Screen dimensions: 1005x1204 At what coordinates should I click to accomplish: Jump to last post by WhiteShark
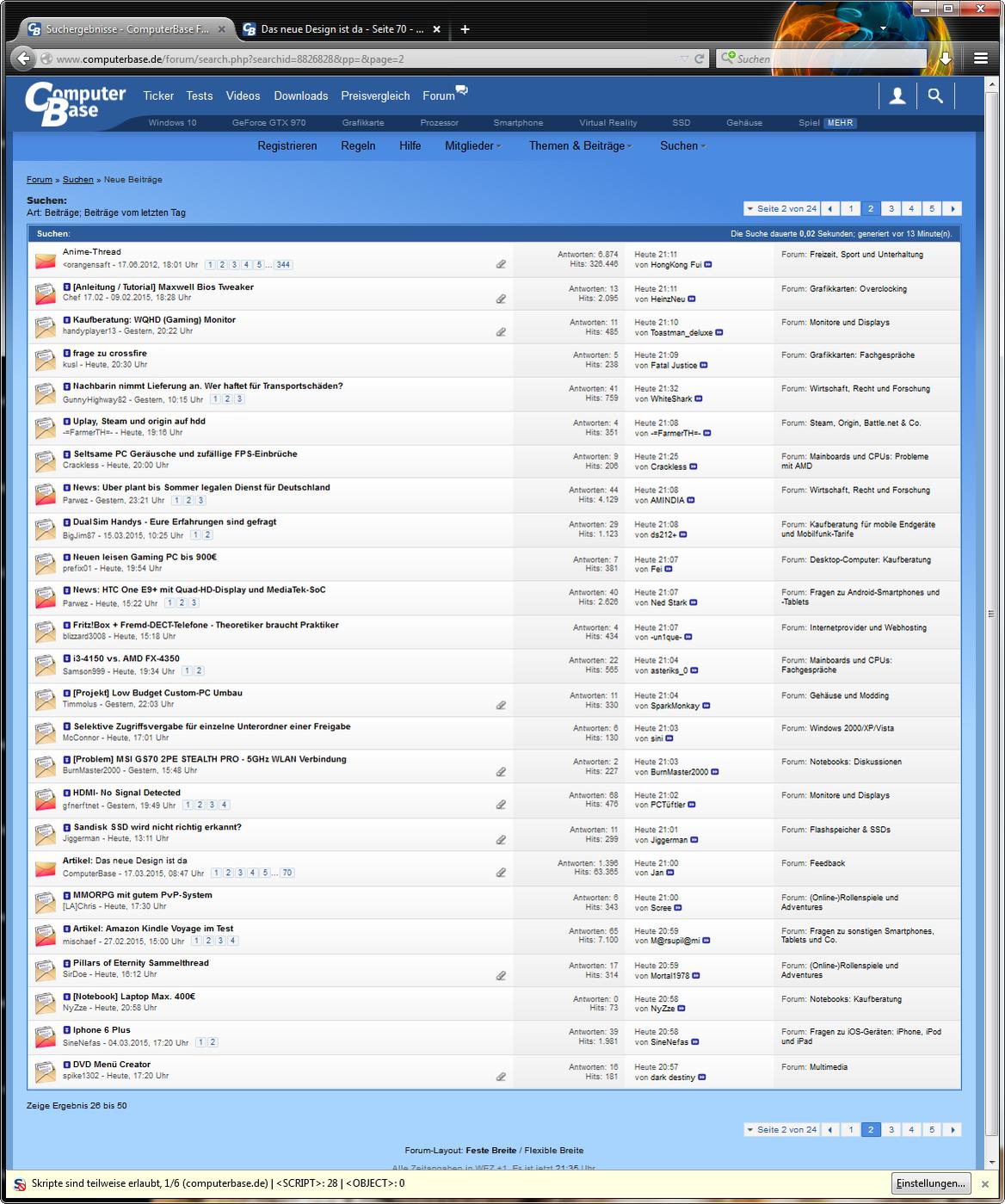(x=699, y=399)
